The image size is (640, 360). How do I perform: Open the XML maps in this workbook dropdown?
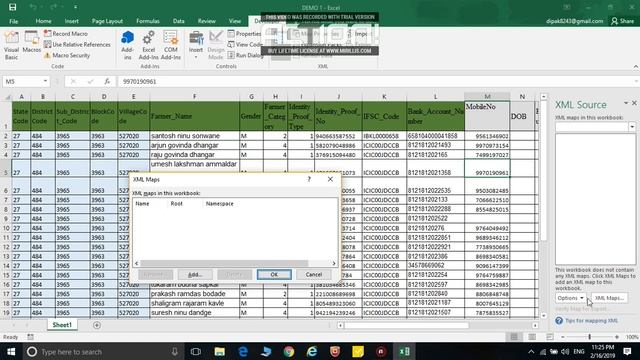coord(632,127)
